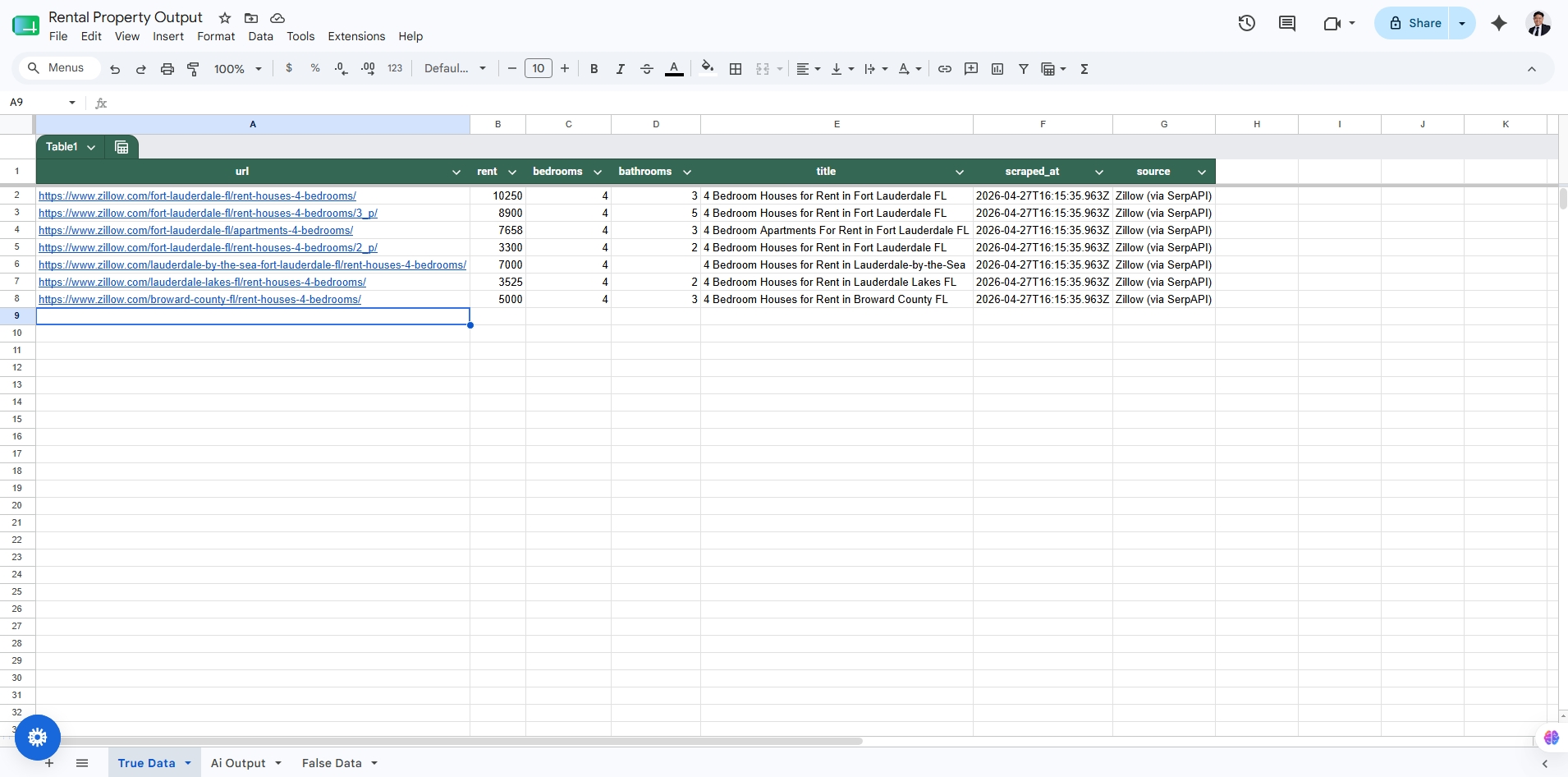Move document with folder icon
This screenshot has width=1568, height=777.
pyautogui.click(x=251, y=18)
